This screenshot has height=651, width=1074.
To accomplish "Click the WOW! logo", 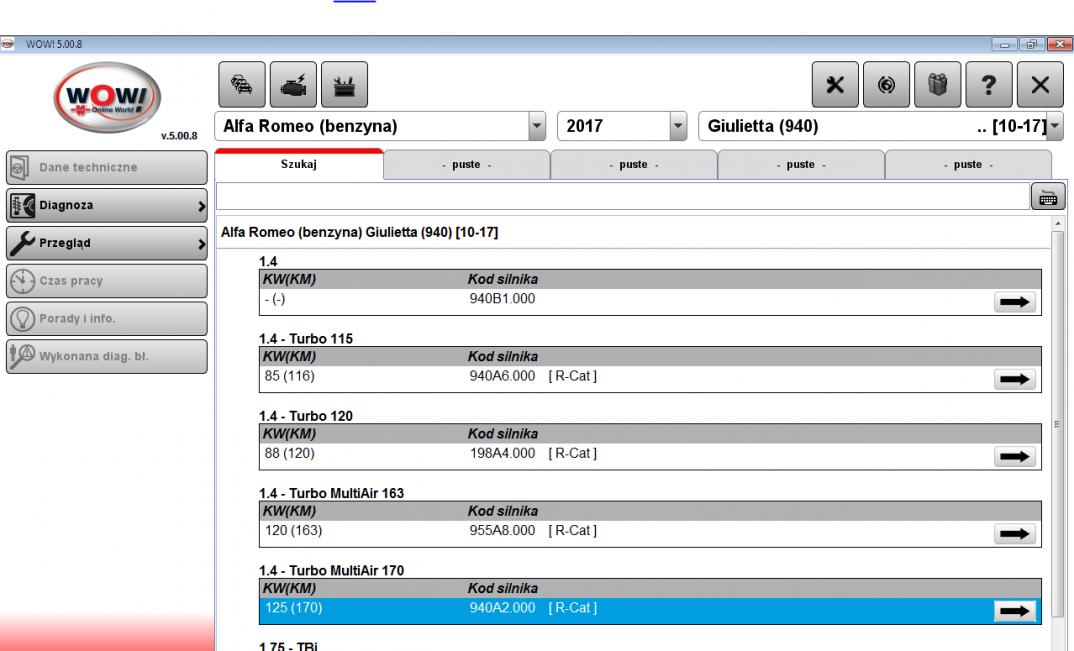I will click(107, 97).
